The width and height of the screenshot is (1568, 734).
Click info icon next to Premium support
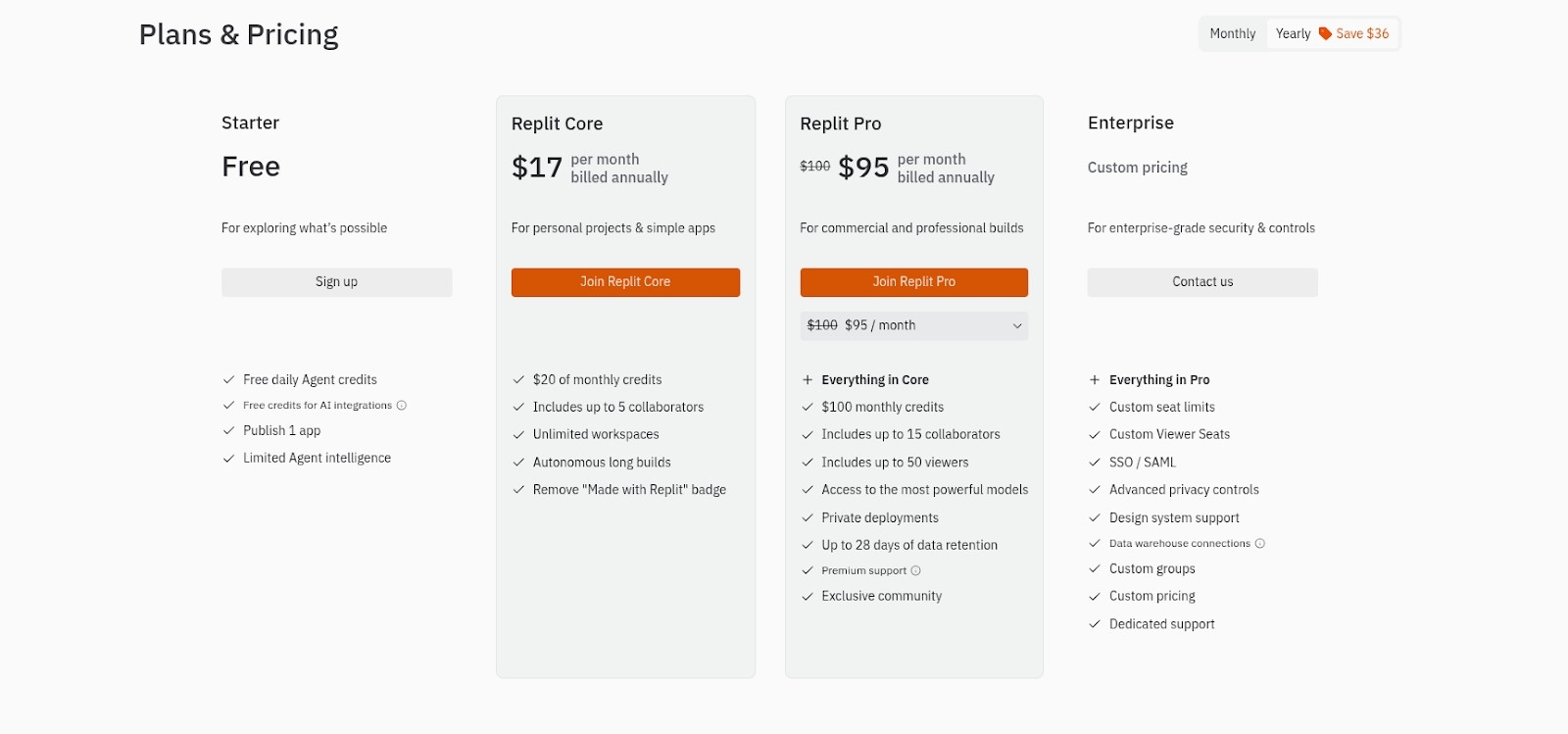tap(916, 570)
